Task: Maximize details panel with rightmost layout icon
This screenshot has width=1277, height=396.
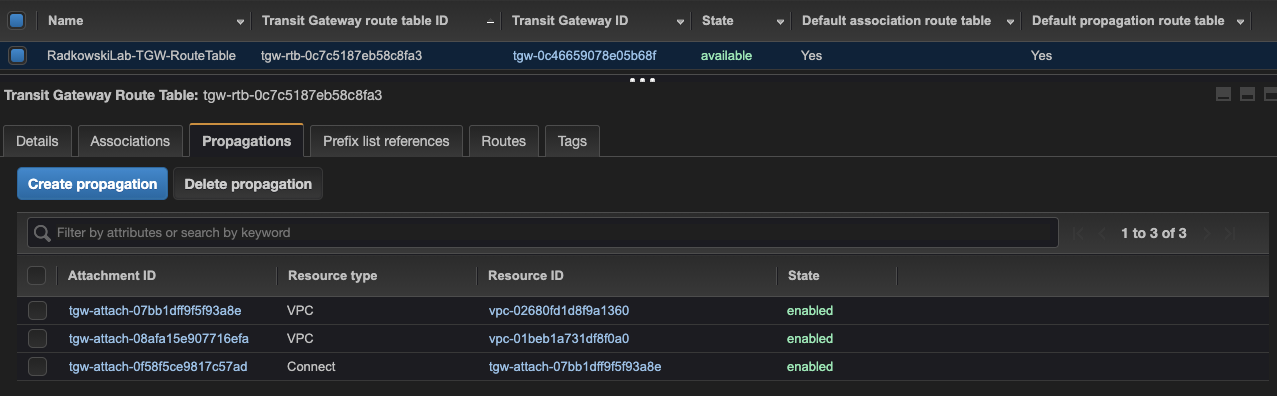Action: point(1271,94)
